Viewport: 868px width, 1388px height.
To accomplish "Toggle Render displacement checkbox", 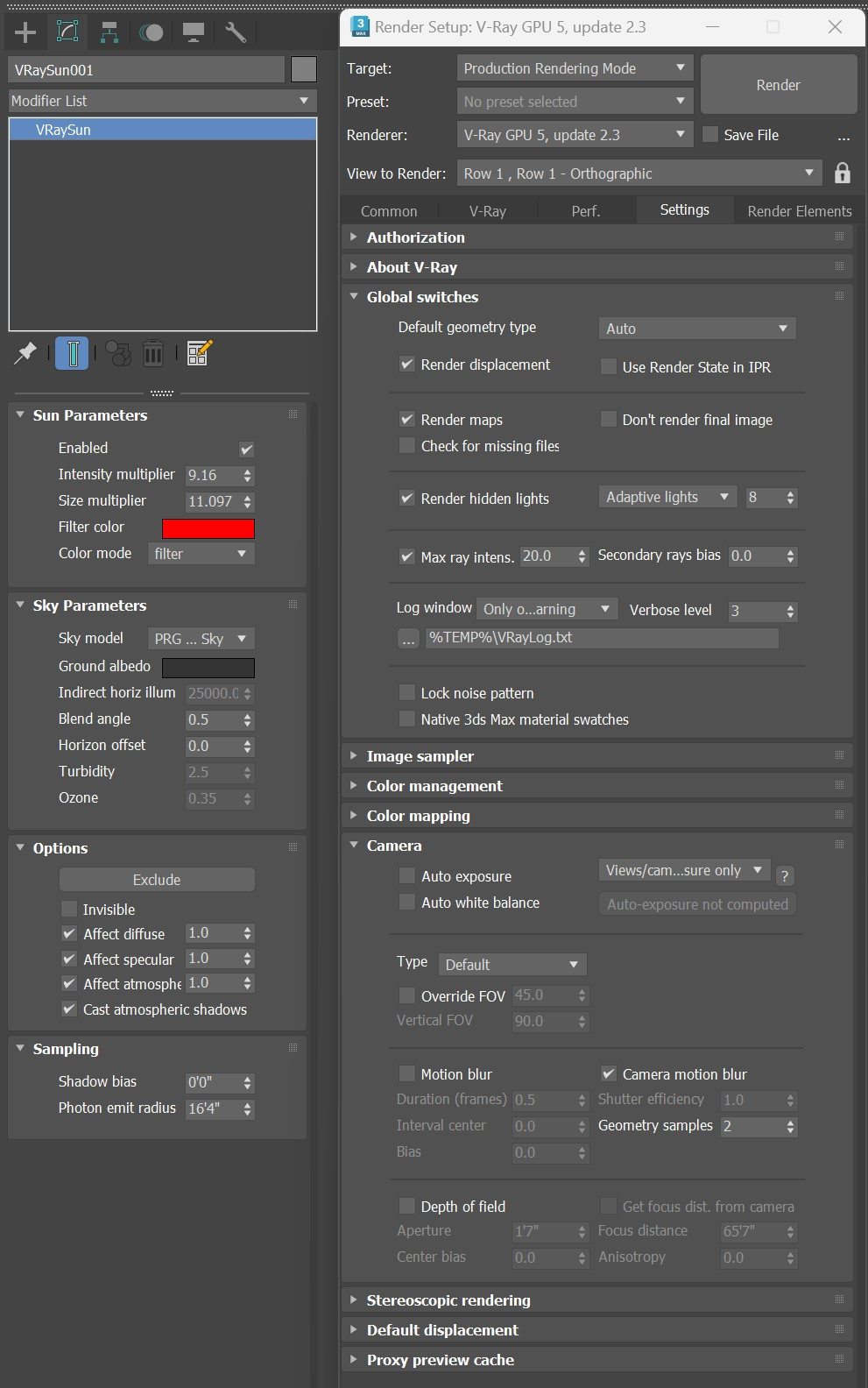I will tap(407, 365).
